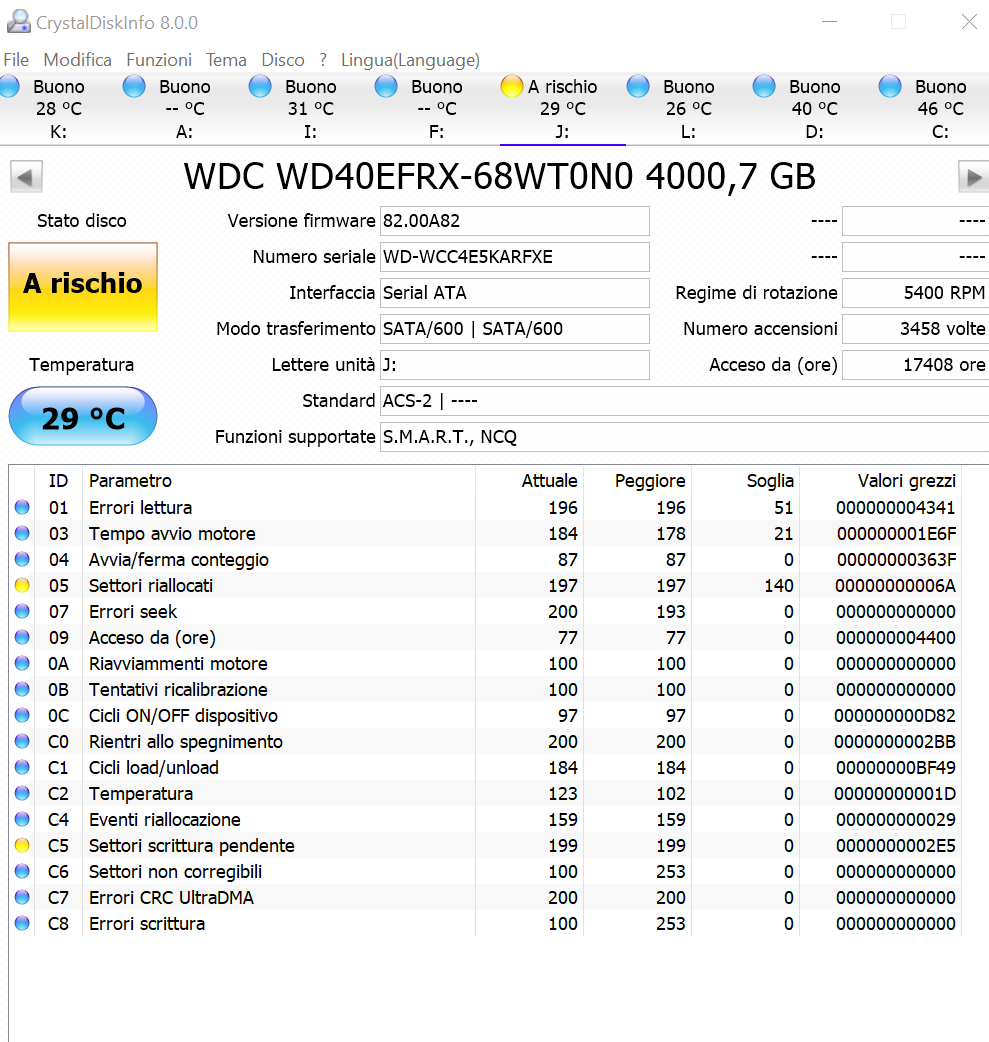Click status dot of Rientri allo spegnimento

(22, 742)
